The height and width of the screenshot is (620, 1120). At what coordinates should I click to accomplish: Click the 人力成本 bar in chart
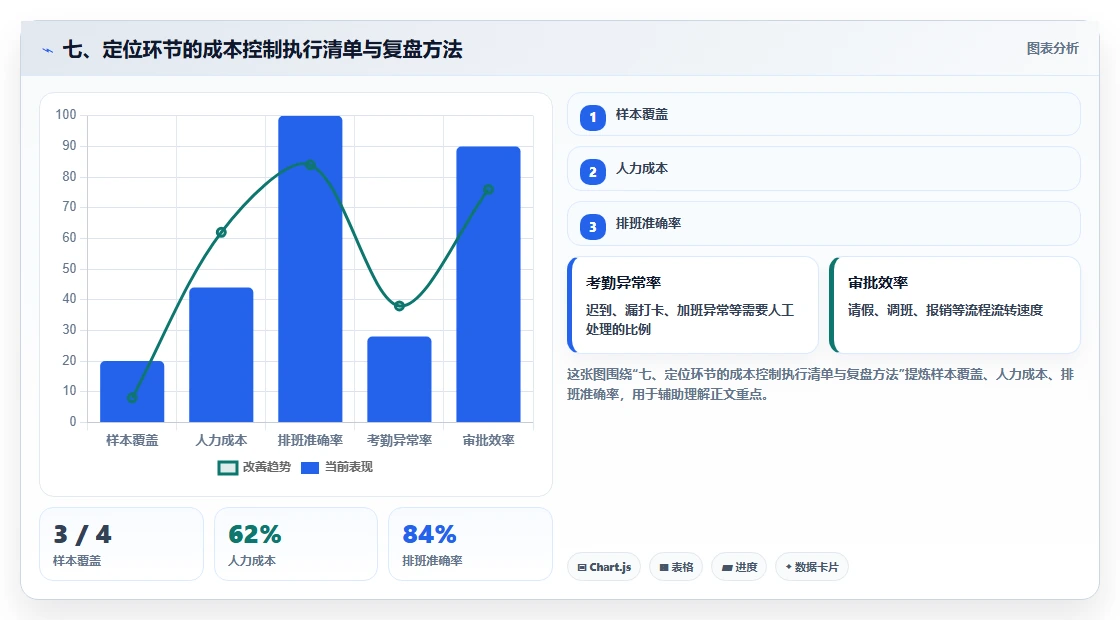point(221,355)
